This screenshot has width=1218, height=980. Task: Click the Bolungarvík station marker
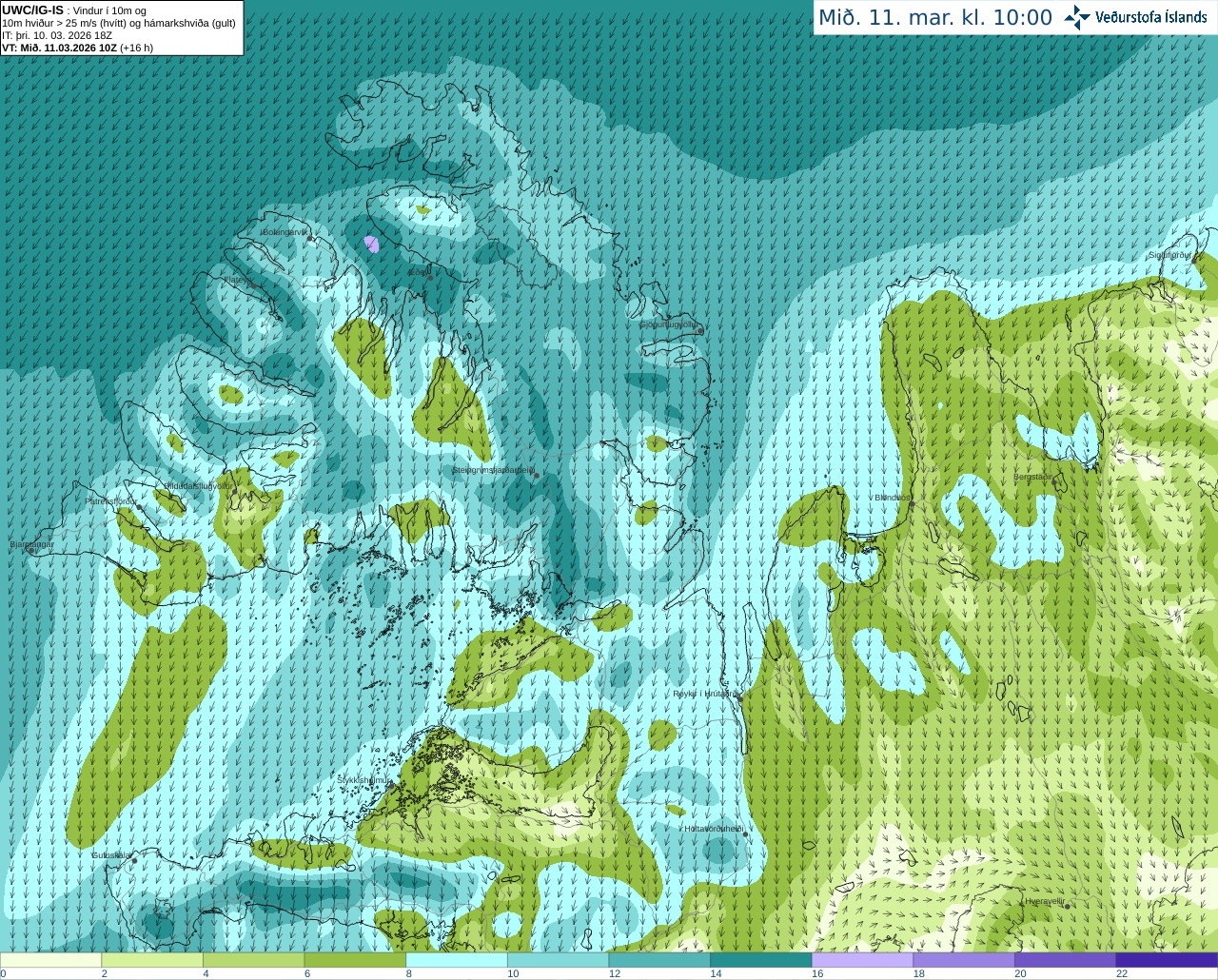[x=310, y=238]
